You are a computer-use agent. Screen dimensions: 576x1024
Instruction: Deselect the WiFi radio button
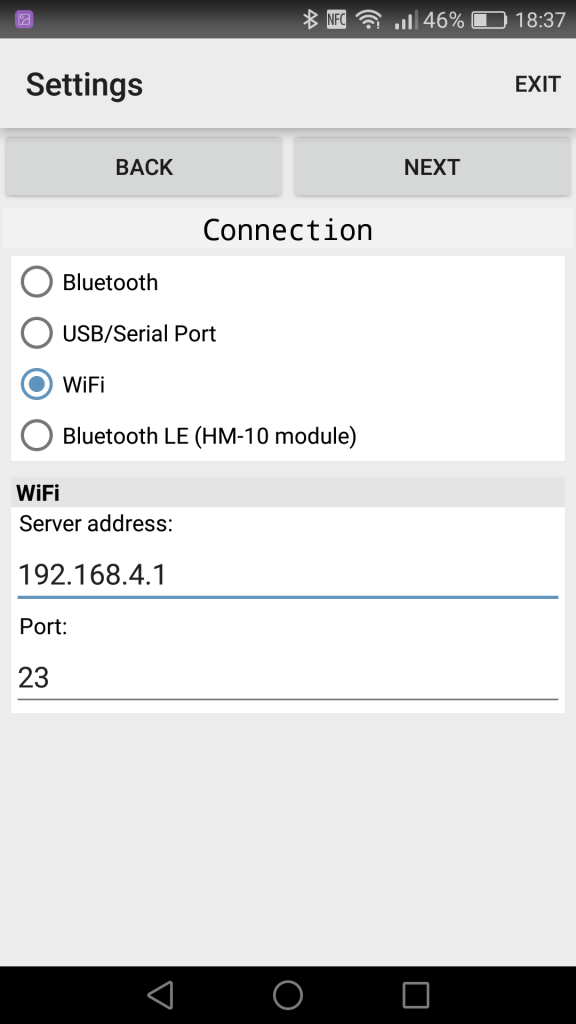pyautogui.click(x=36, y=384)
